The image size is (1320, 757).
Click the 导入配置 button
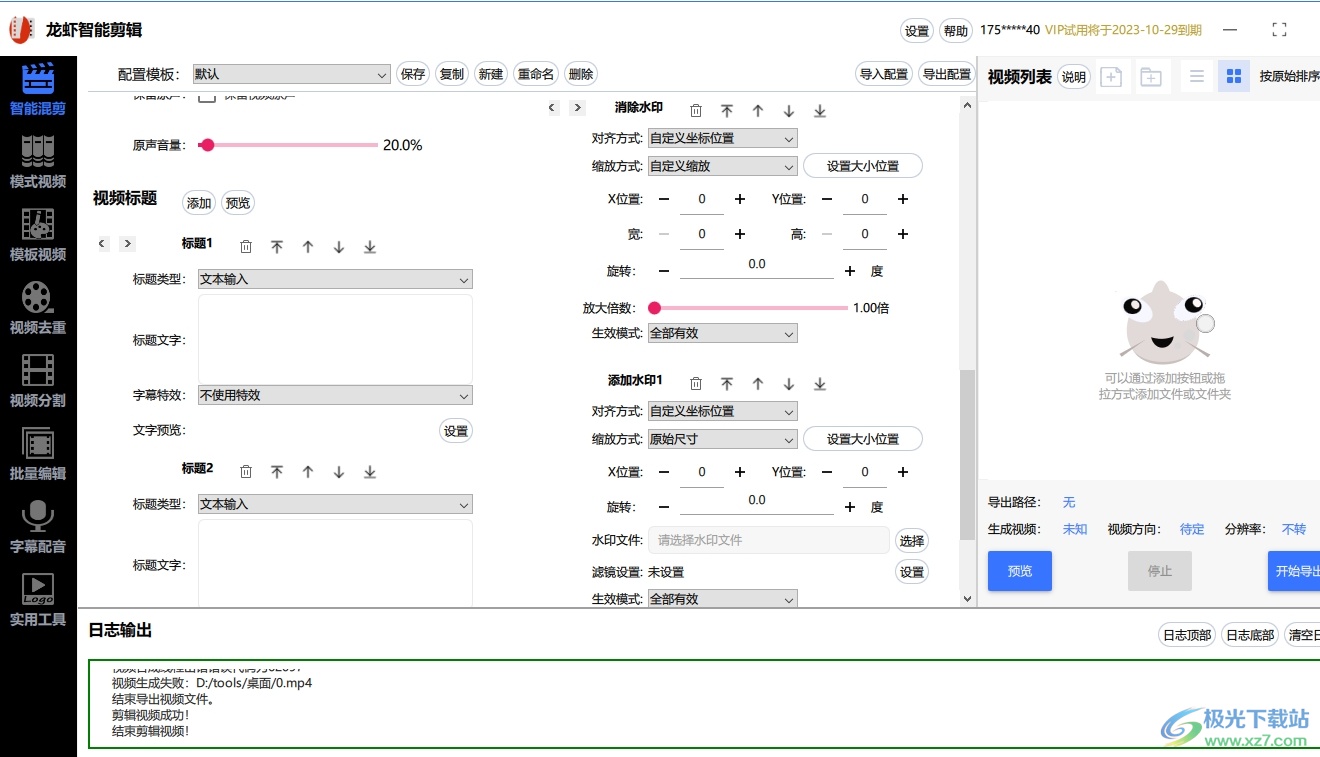(x=884, y=74)
